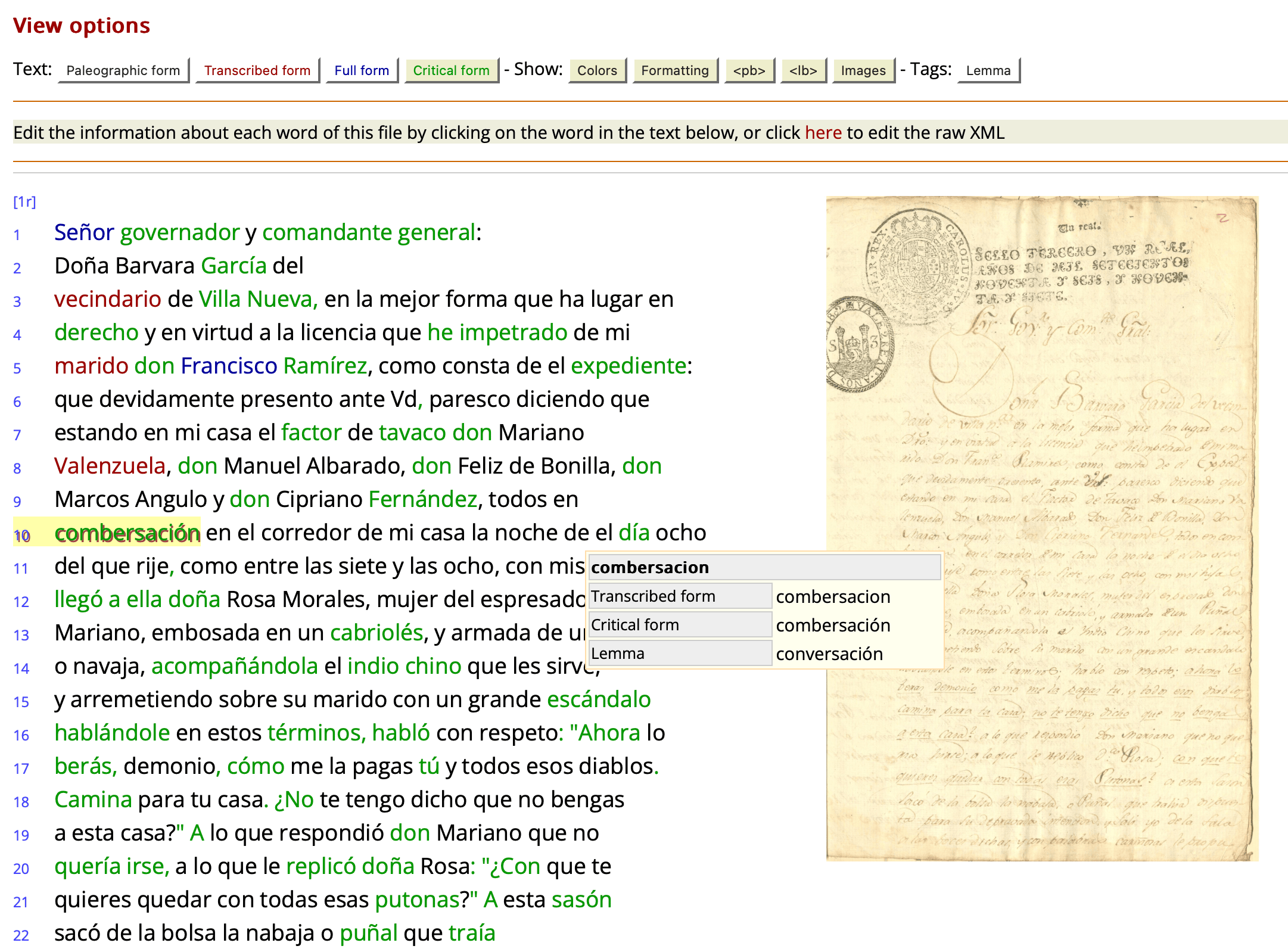Click the [1r] page marker
Image resolution: width=1288 pixels, height=952 pixels.
24,202
